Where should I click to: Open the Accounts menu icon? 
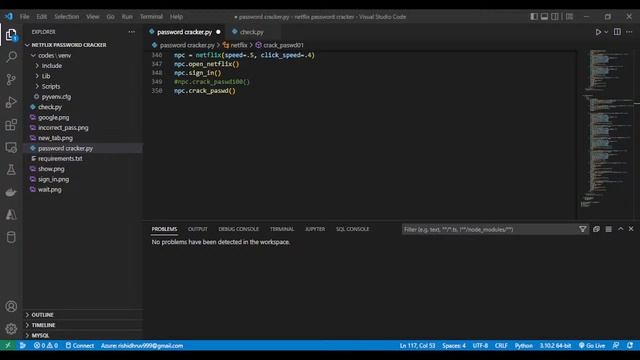(x=11, y=306)
